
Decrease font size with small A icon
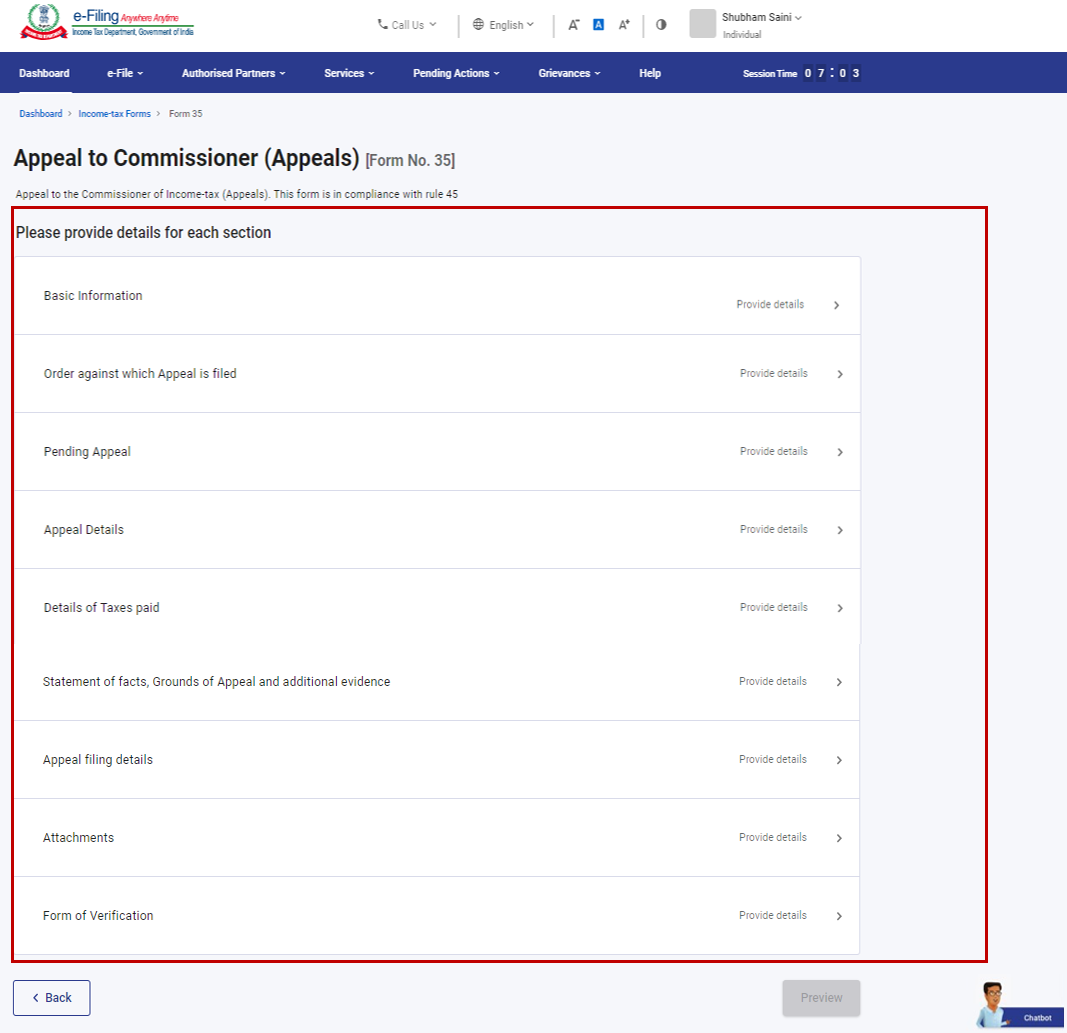574,25
